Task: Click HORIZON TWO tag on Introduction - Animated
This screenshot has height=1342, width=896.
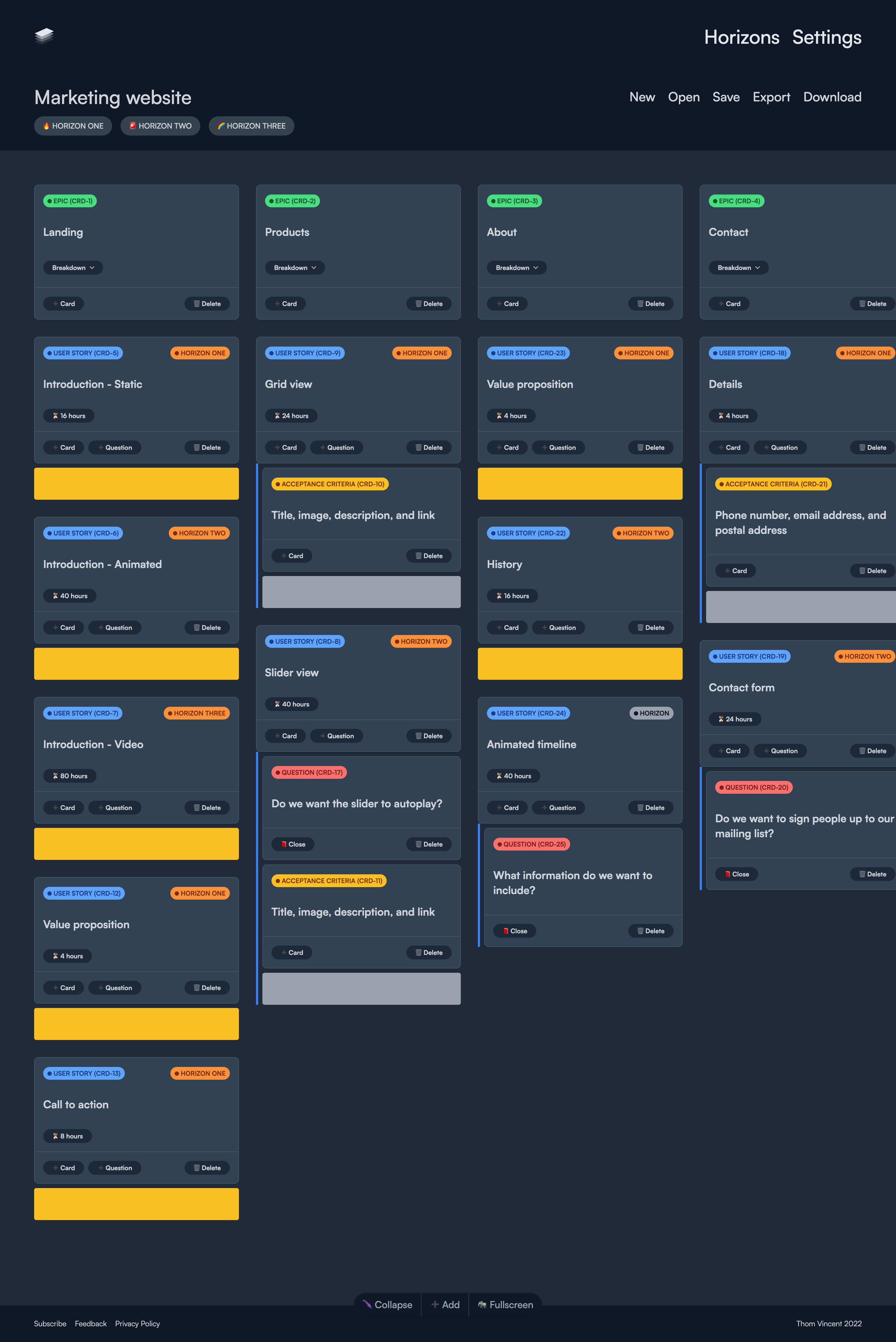Action: click(199, 533)
